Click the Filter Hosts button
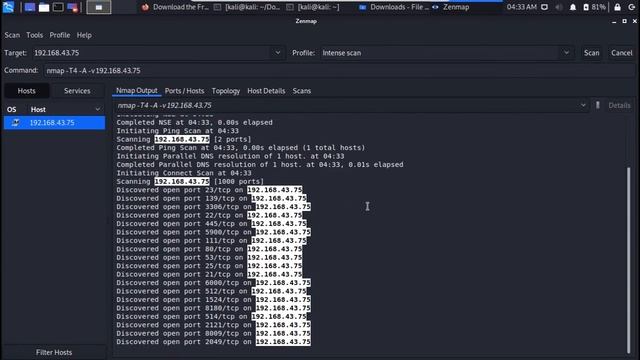The image size is (640, 360). (x=54, y=352)
